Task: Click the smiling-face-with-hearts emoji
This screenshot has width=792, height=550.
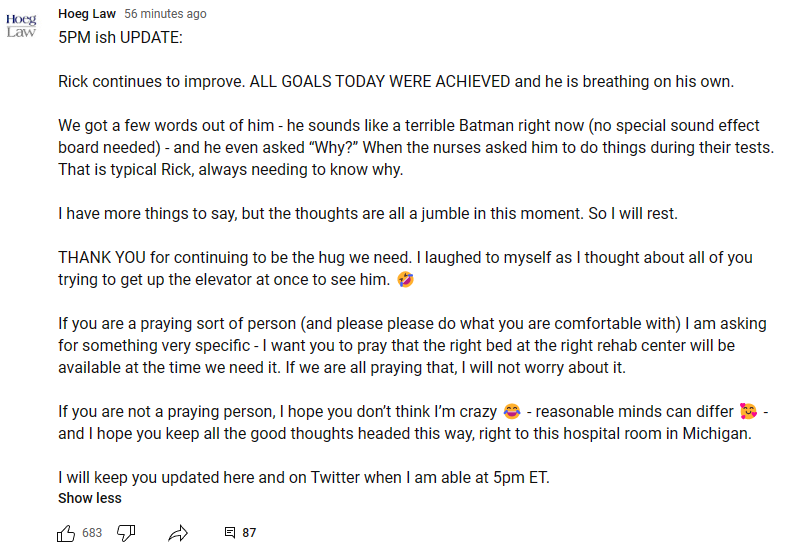Action: coord(748,411)
